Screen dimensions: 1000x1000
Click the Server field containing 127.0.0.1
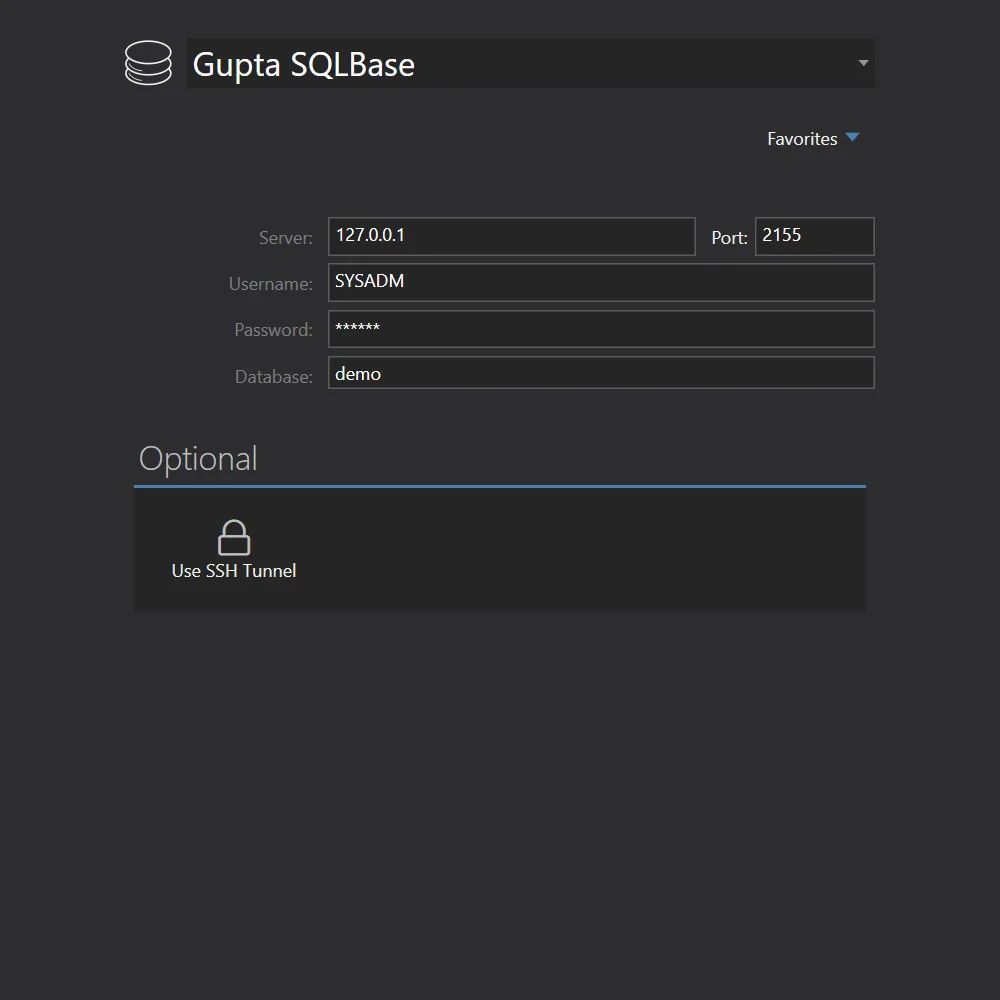point(511,236)
